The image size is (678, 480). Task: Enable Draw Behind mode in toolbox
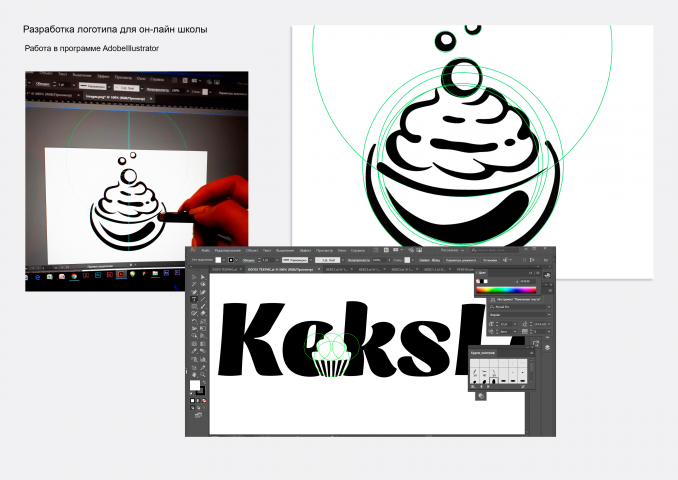tap(198, 408)
